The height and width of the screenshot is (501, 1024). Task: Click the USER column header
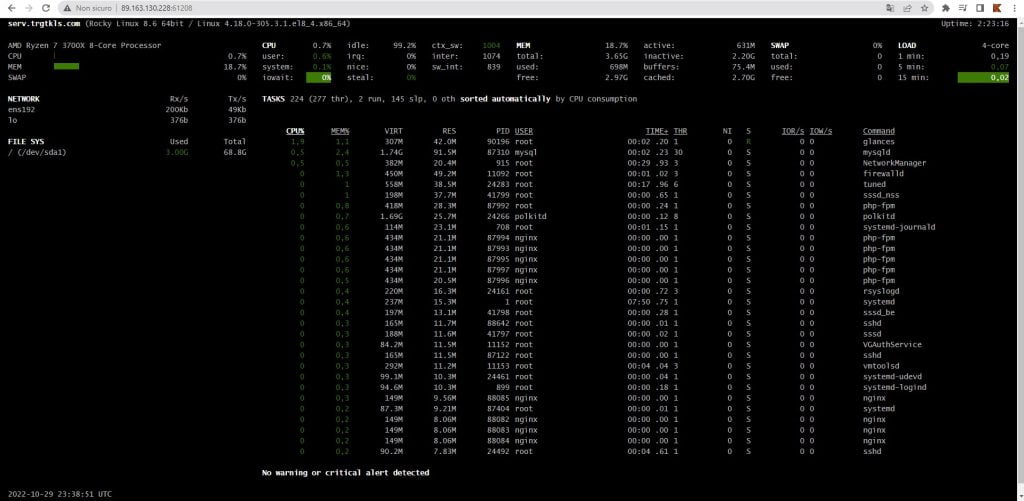pos(523,131)
